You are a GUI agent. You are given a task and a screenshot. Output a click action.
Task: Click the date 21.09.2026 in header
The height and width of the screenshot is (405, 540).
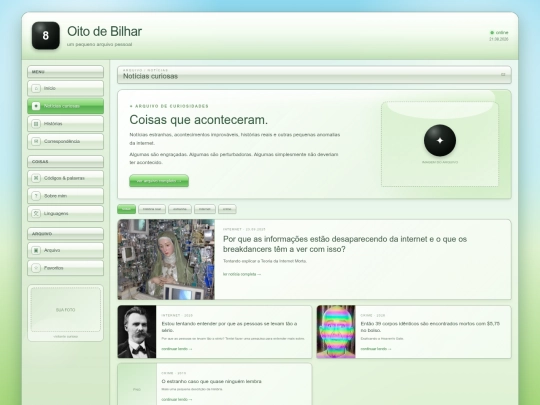coord(499,39)
